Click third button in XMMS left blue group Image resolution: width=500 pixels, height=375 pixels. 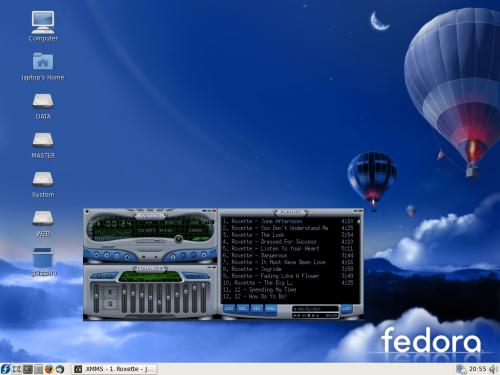(x=117, y=256)
